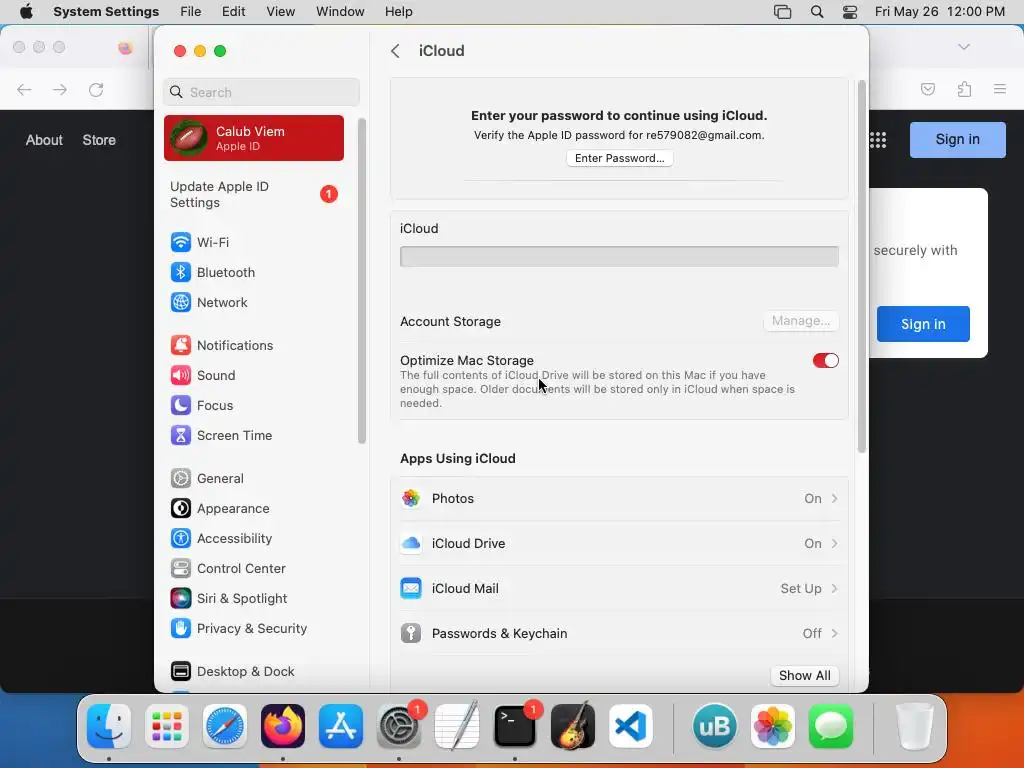
Task: Open Launchpad from the Dock
Action: tap(167, 726)
